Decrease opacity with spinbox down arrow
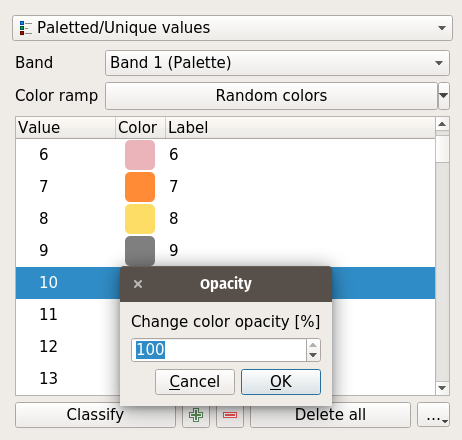462x440 pixels. 313,355
